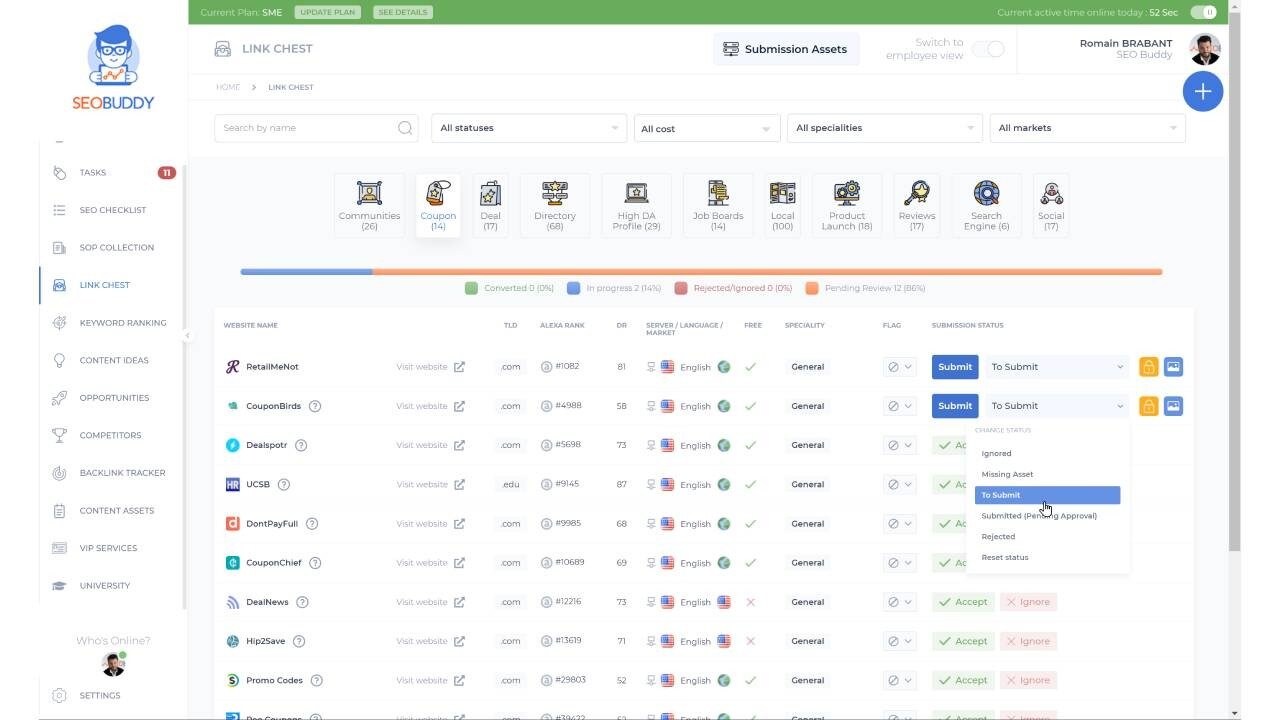
Task: Open the All markets dropdown
Action: (1087, 128)
